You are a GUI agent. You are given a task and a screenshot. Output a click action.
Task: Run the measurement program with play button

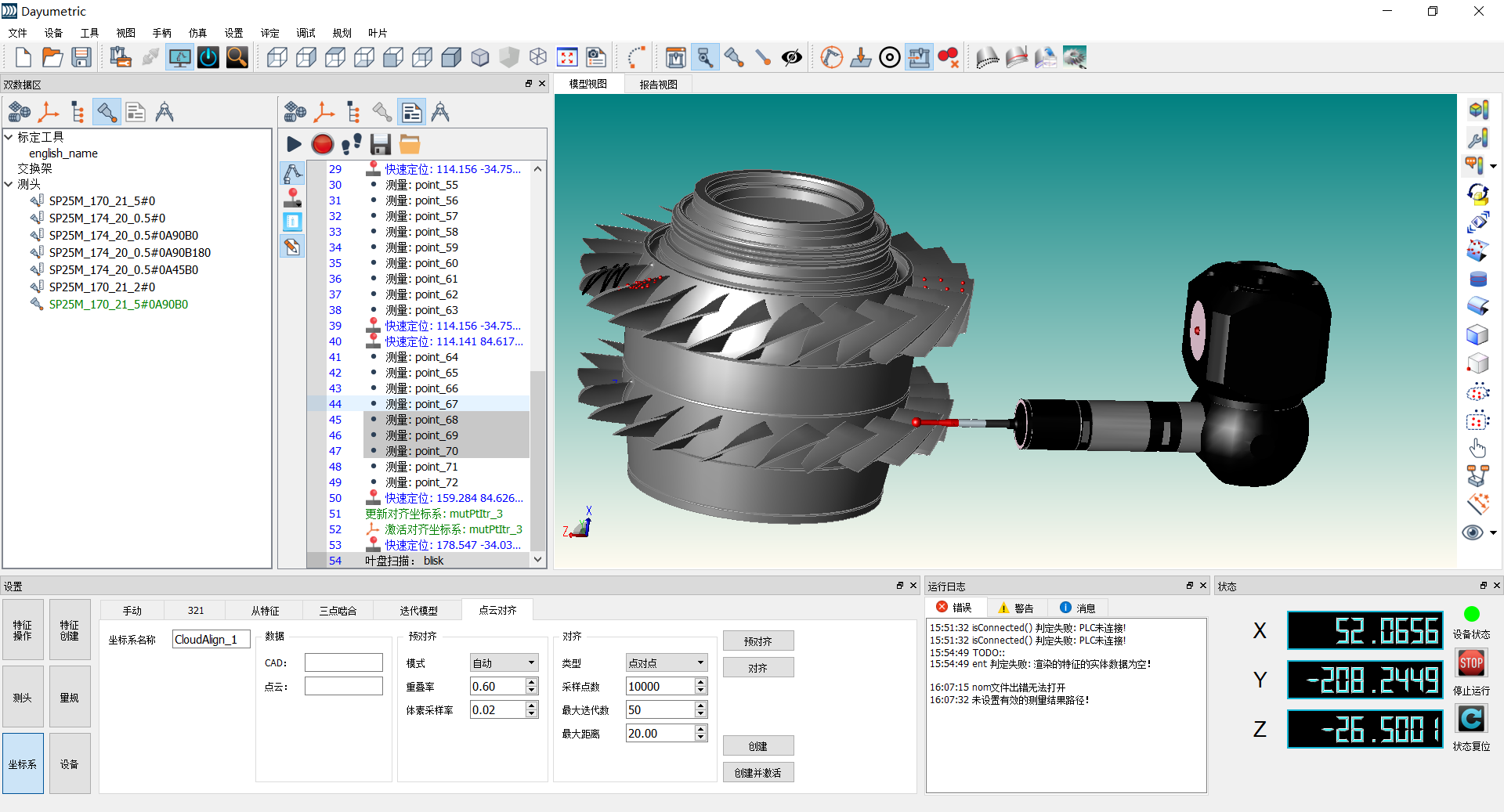[294, 144]
